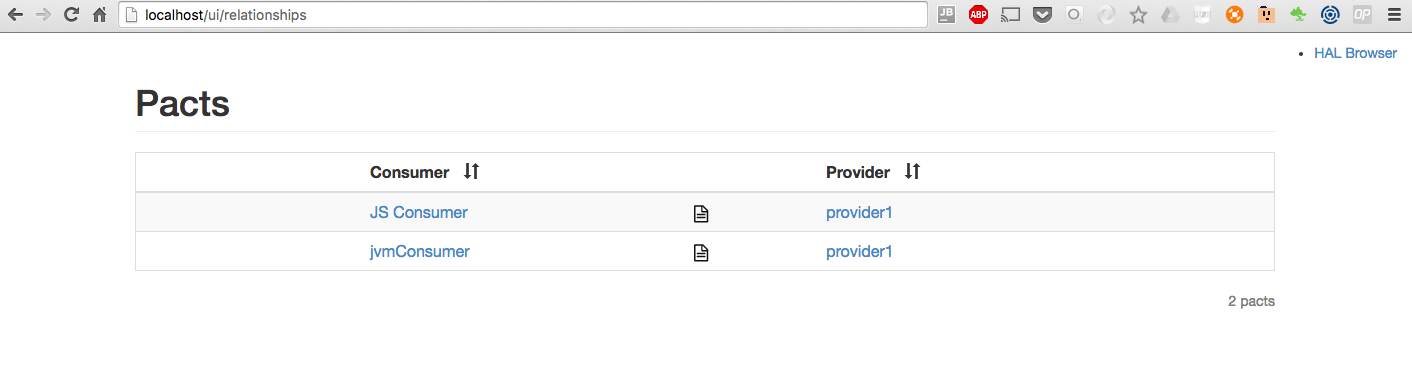Image resolution: width=1412 pixels, height=387 pixels.
Task: Reload the page
Action: click(71, 15)
